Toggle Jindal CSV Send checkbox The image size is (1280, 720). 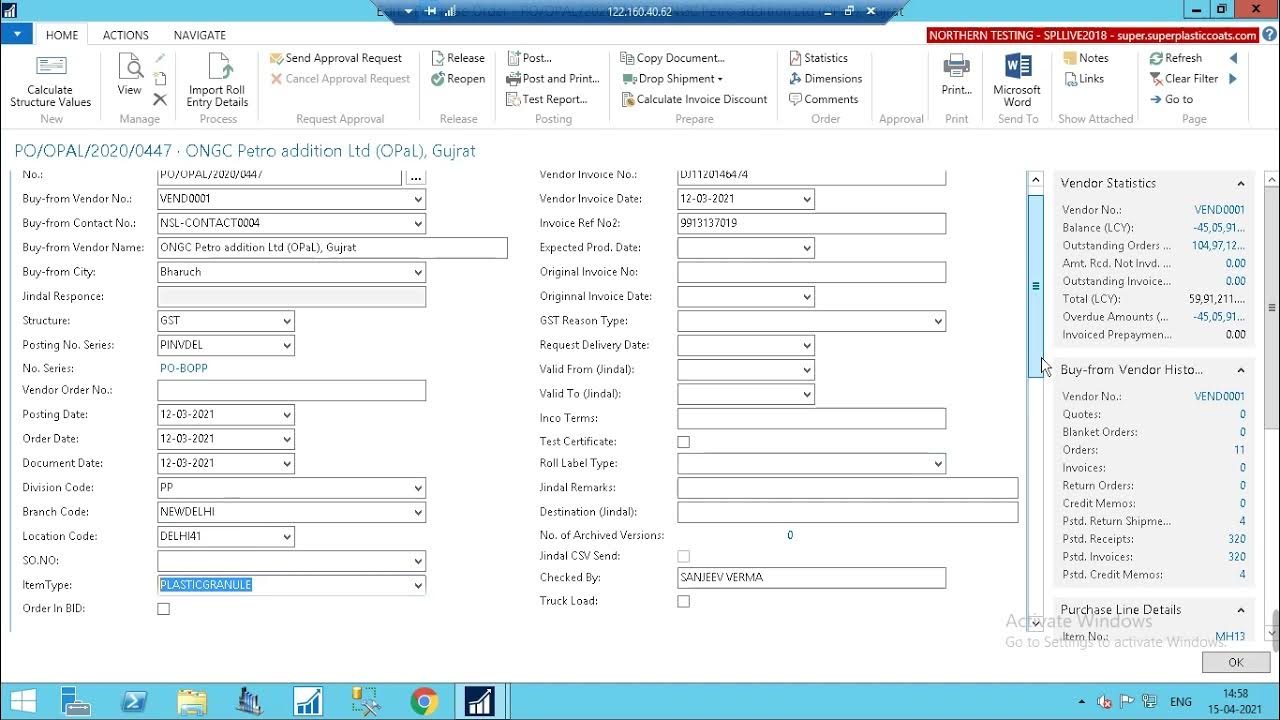(684, 556)
